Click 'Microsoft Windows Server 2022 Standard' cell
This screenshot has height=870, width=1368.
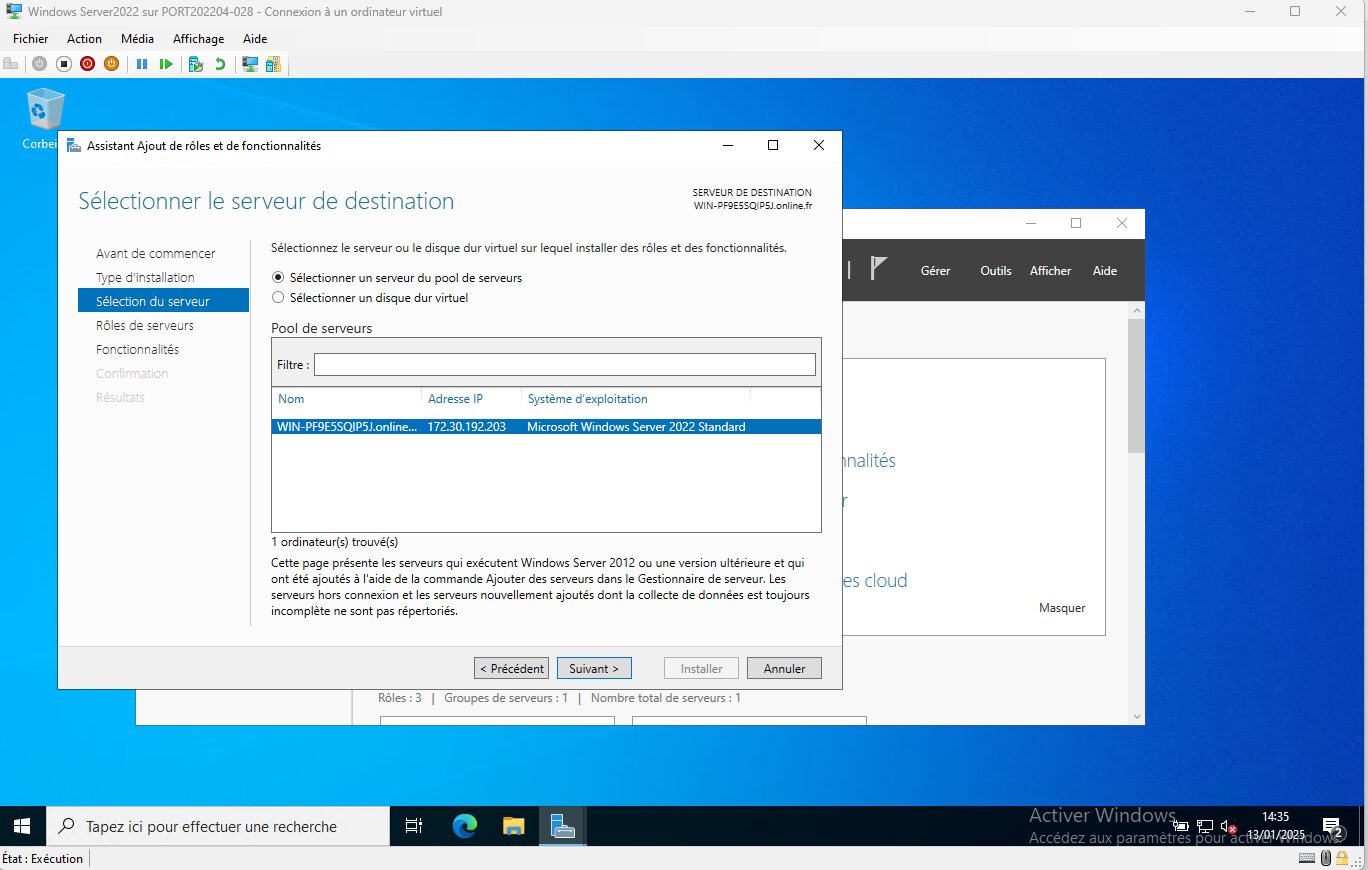[x=636, y=426]
